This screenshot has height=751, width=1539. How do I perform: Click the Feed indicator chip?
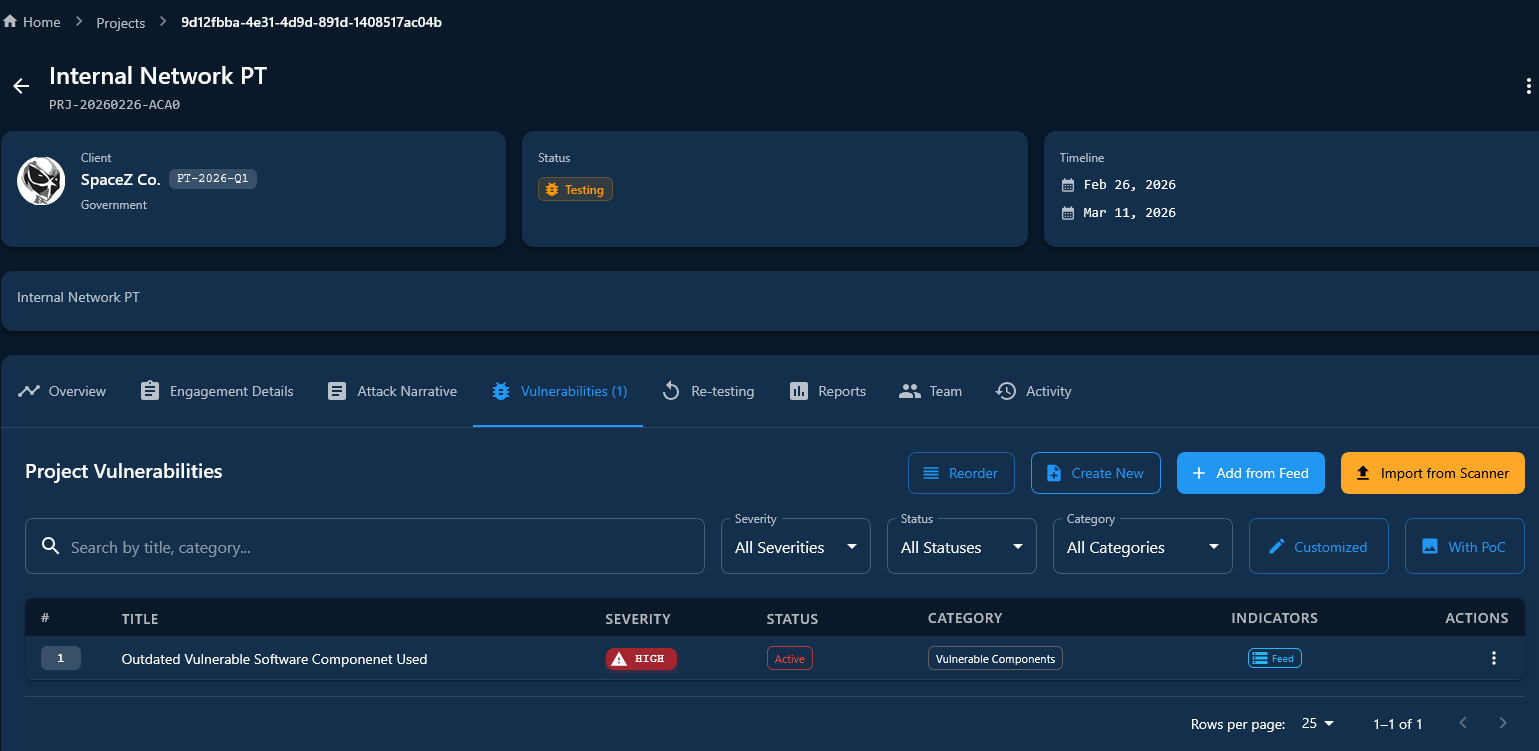[1274, 659]
